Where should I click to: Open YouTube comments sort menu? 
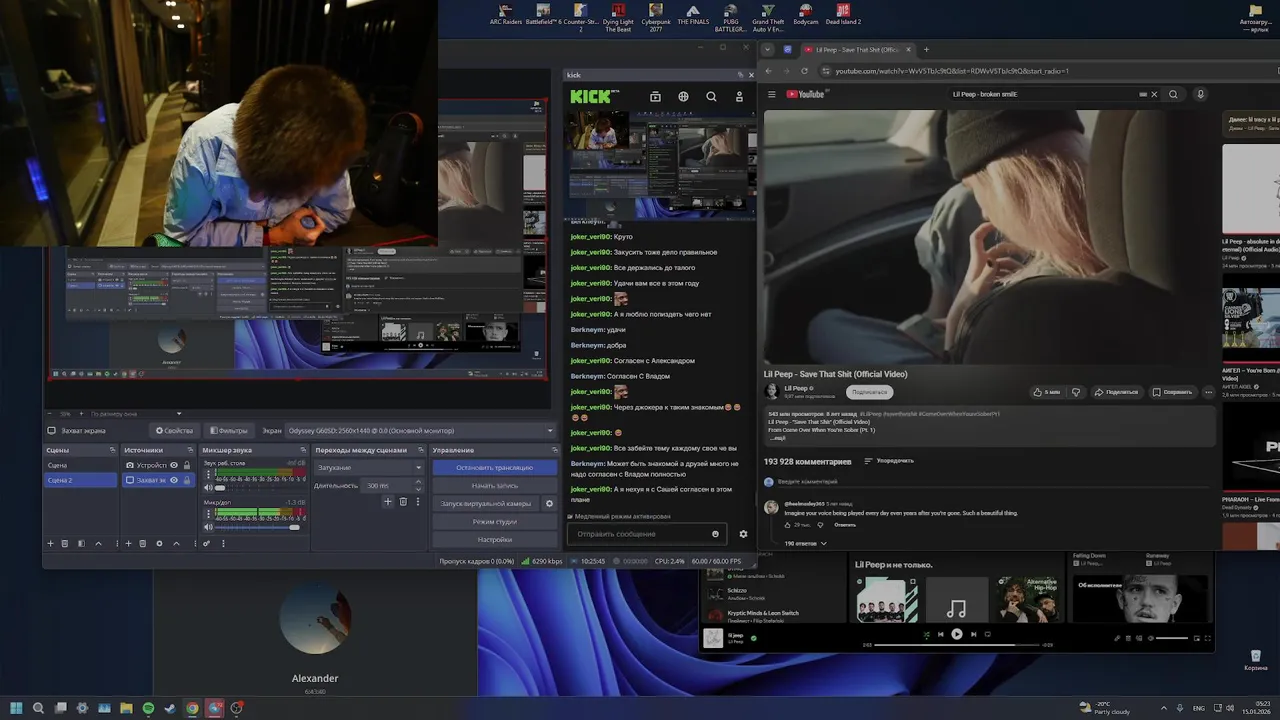point(889,461)
